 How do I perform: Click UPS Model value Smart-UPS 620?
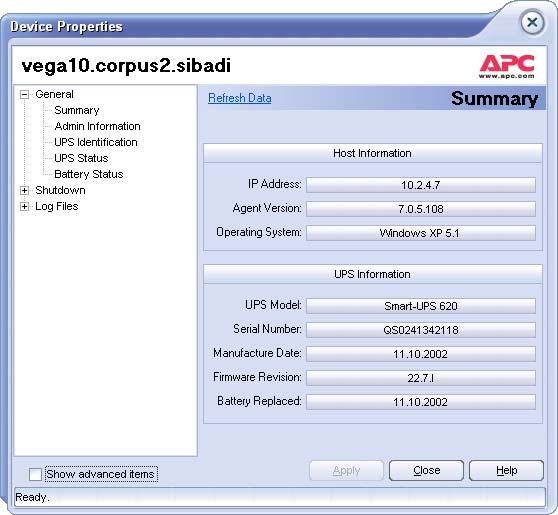pos(421,306)
